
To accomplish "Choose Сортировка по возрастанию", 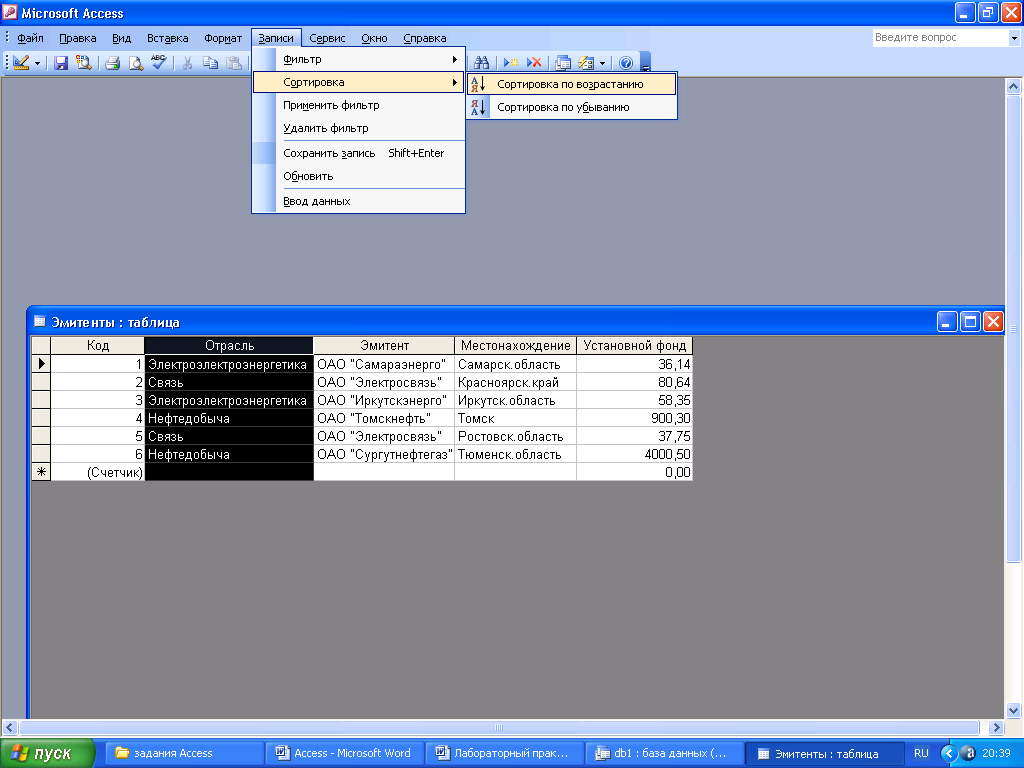I will coord(571,84).
